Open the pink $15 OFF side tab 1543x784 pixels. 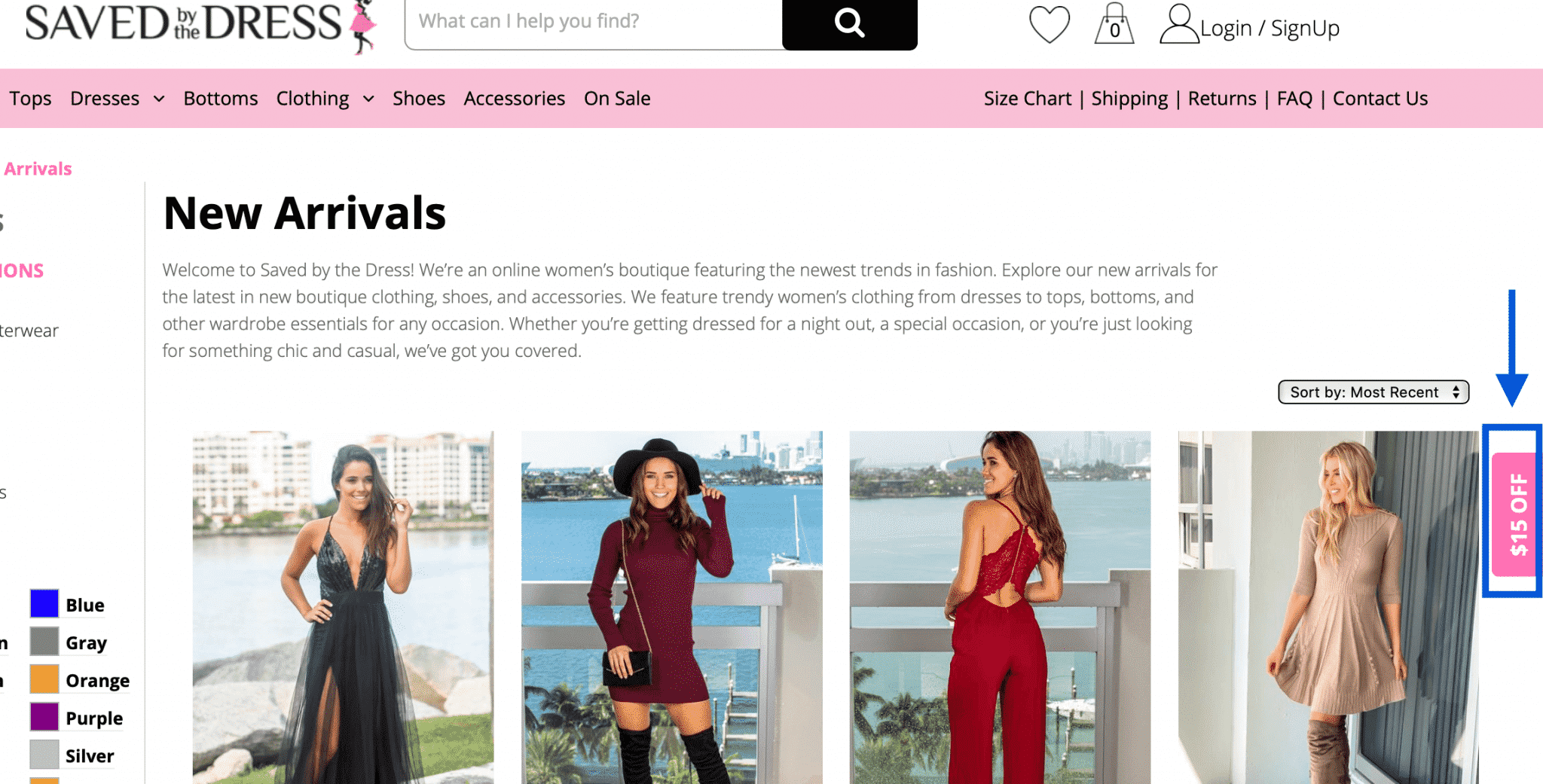pyautogui.click(x=1514, y=514)
